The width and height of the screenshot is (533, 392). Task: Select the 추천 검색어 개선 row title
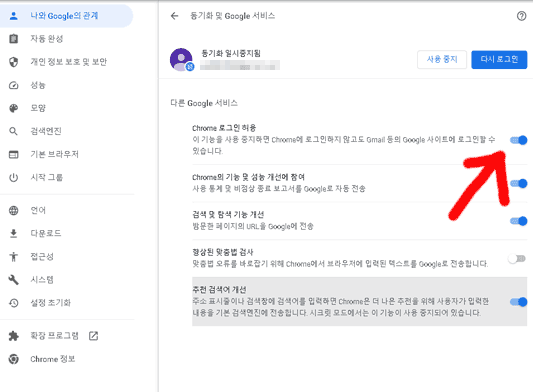(x=219, y=290)
